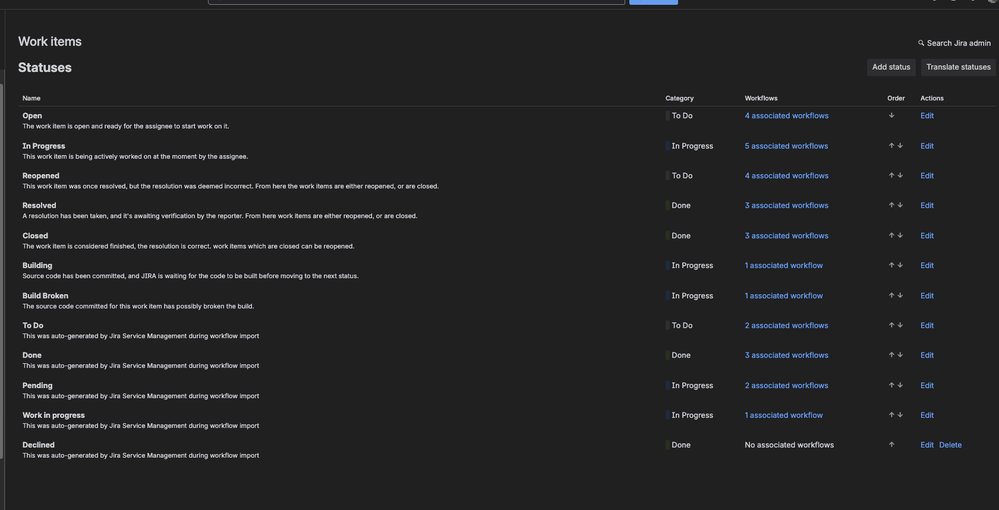This screenshot has height=510, width=999.
Task: Move the Open status down
Action: (891, 115)
